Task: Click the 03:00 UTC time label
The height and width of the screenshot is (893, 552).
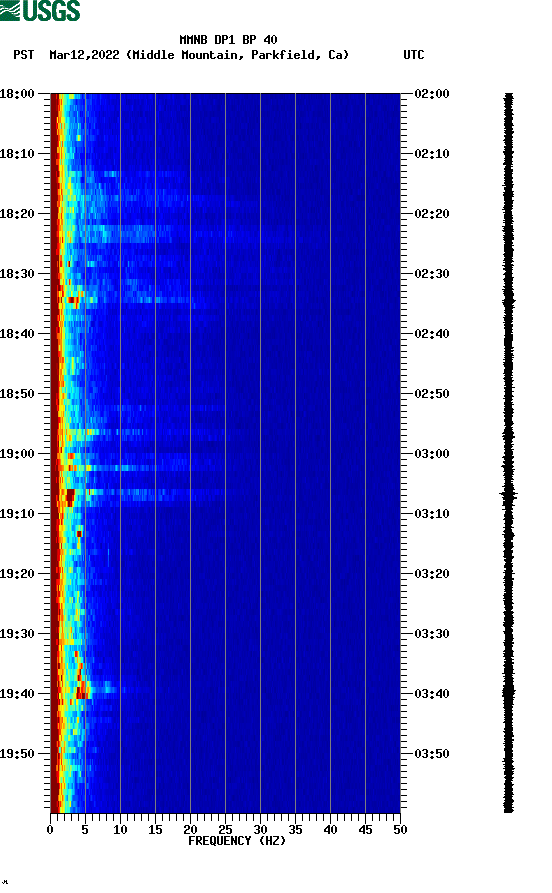Action: (432, 454)
